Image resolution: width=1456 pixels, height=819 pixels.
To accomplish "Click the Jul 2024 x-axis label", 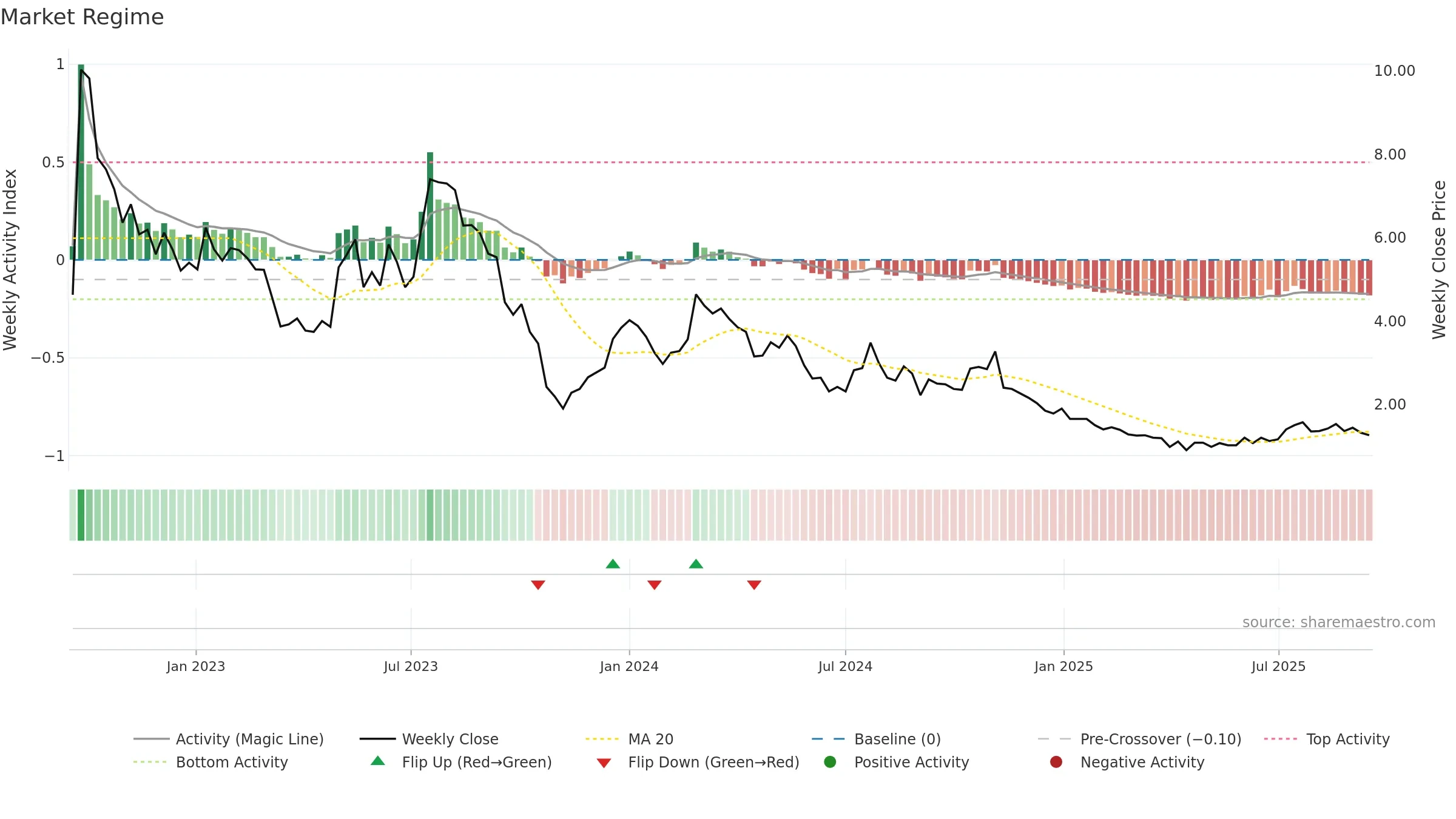I will (845, 666).
